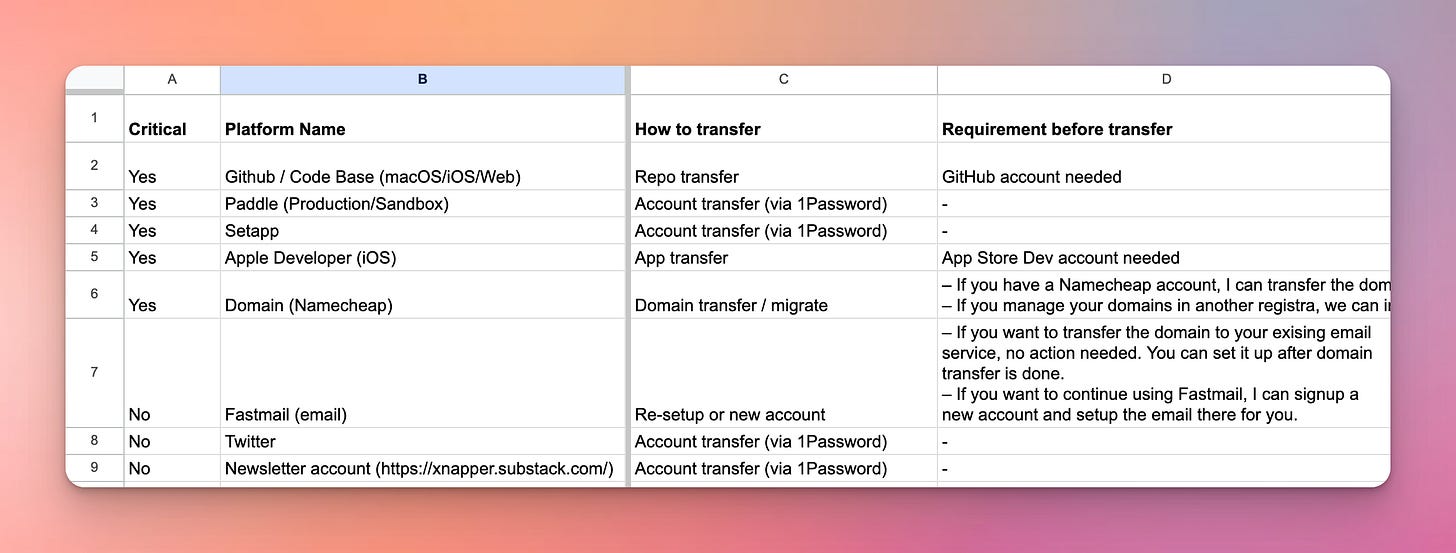
Task: Click the 'Yes' cell in Github row
Action: [x=172, y=166]
